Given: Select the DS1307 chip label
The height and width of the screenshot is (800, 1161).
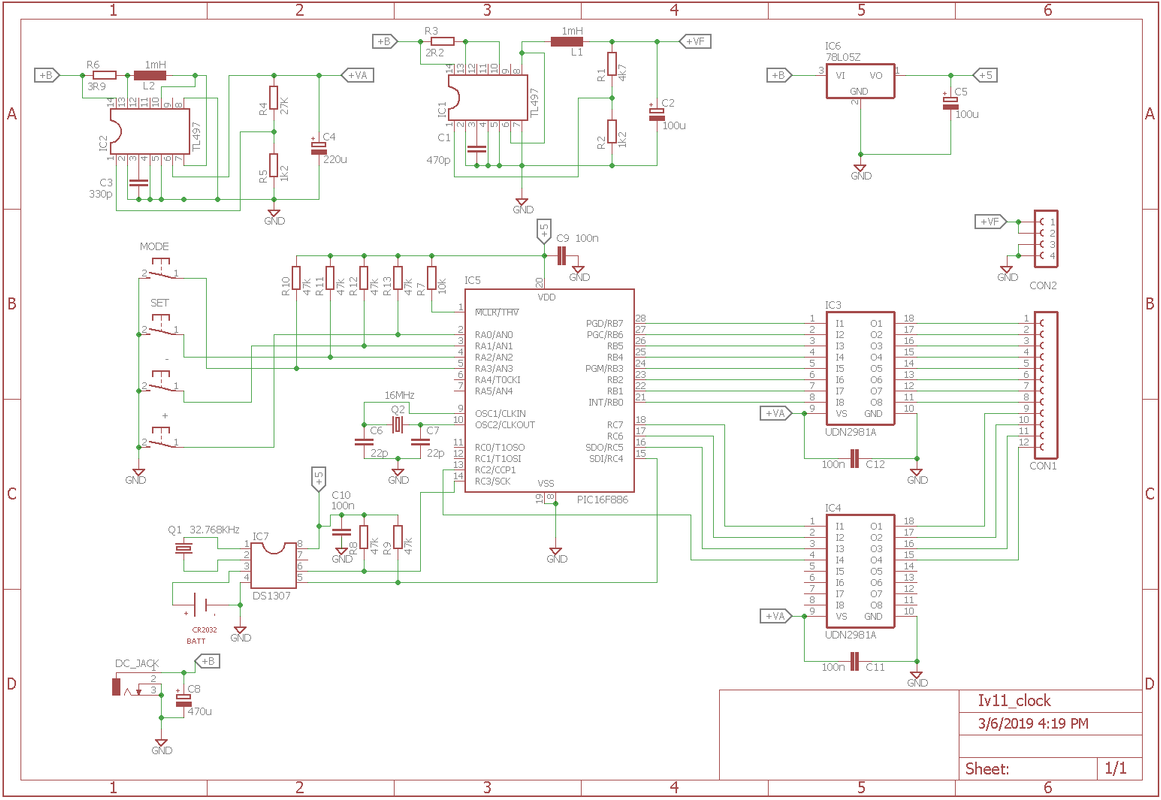Looking at the screenshot, I should [x=271, y=596].
